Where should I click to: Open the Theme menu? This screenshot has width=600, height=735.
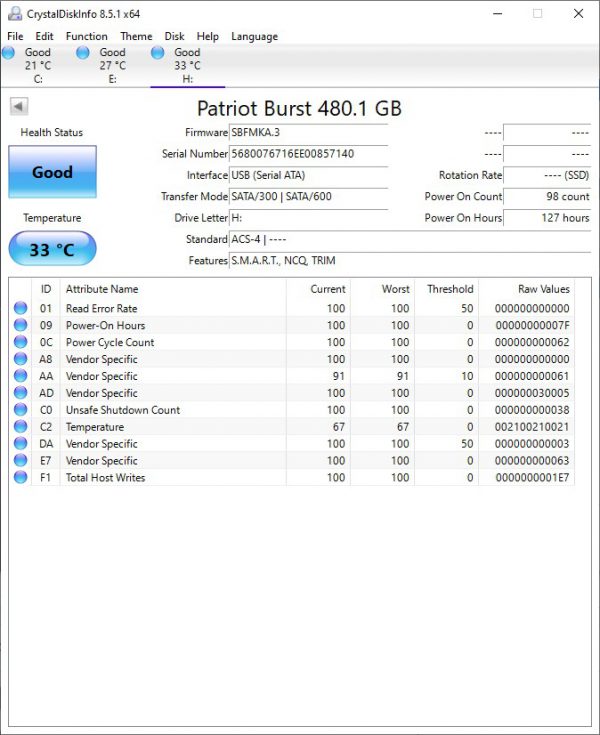pyautogui.click(x=136, y=36)
